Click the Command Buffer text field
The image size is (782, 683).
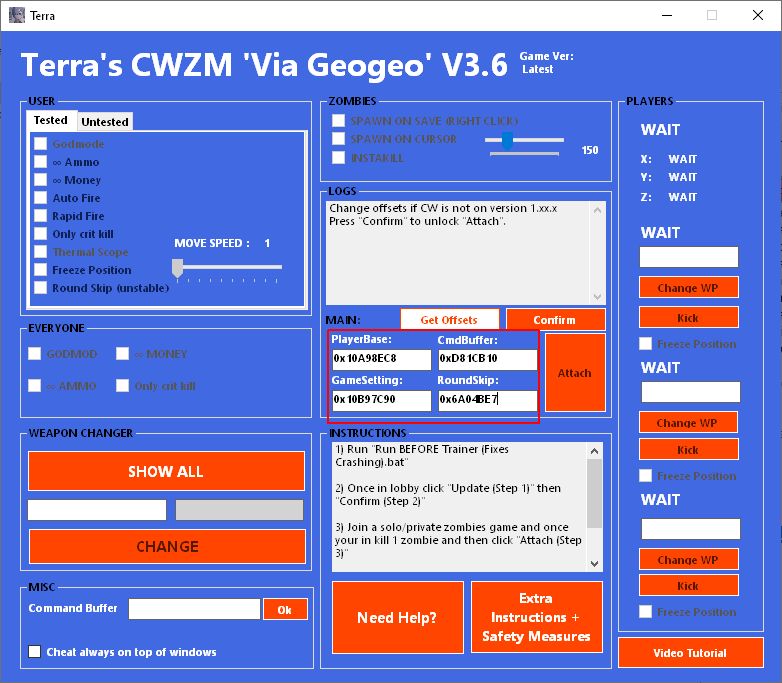point(194,609)
